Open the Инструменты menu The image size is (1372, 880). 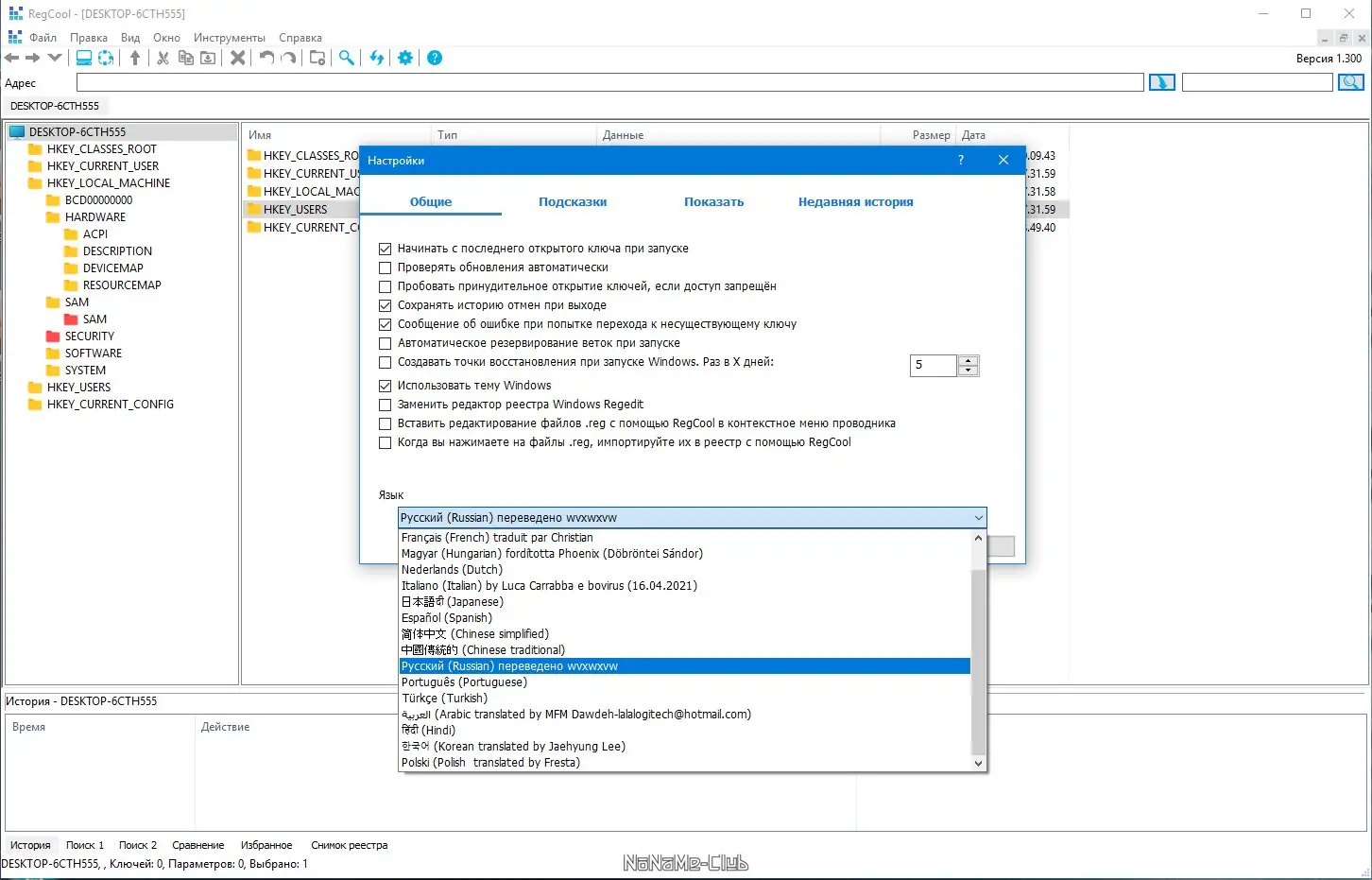(x=230, y=38)
